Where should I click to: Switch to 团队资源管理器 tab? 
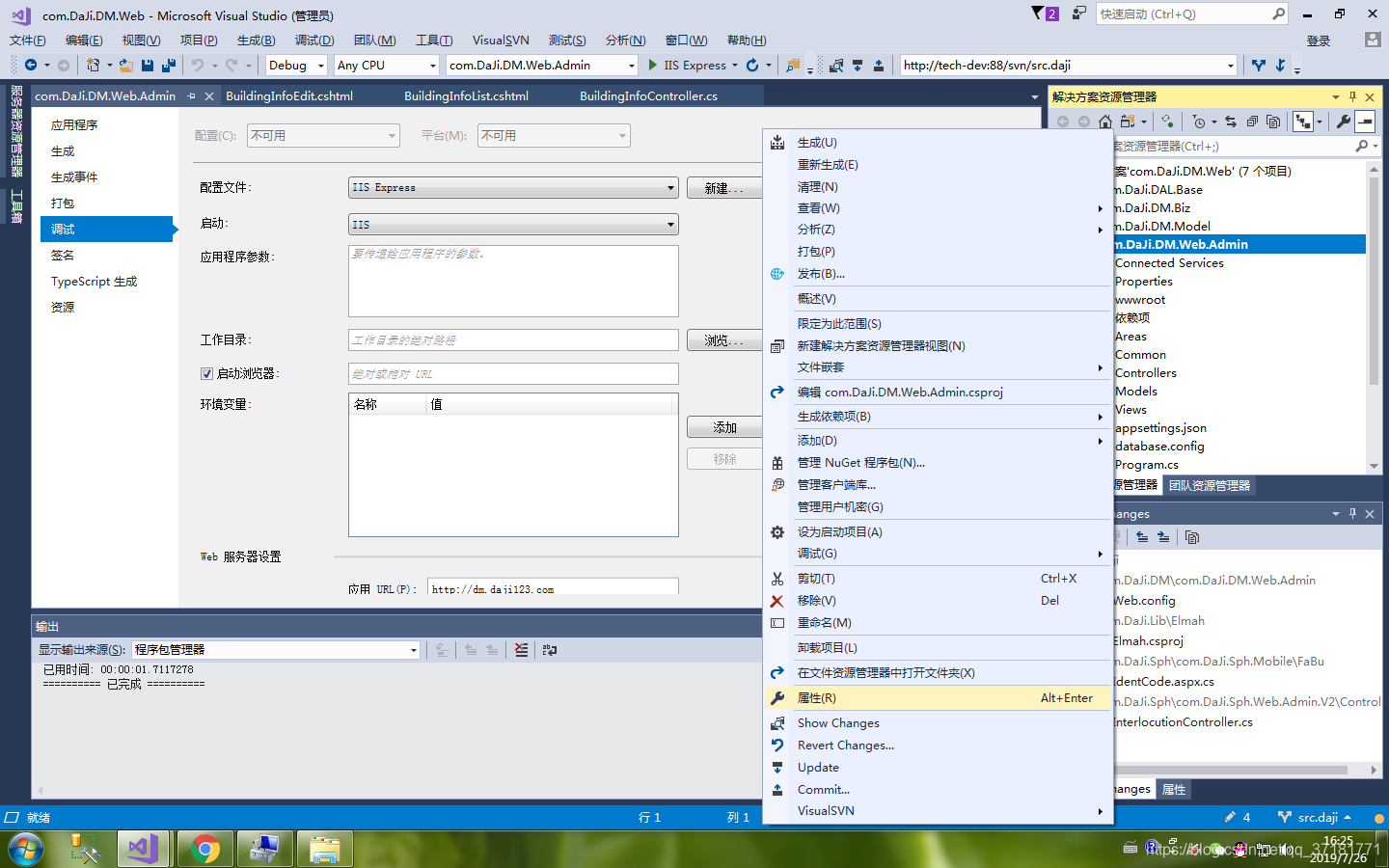[x=1210, y=485]
